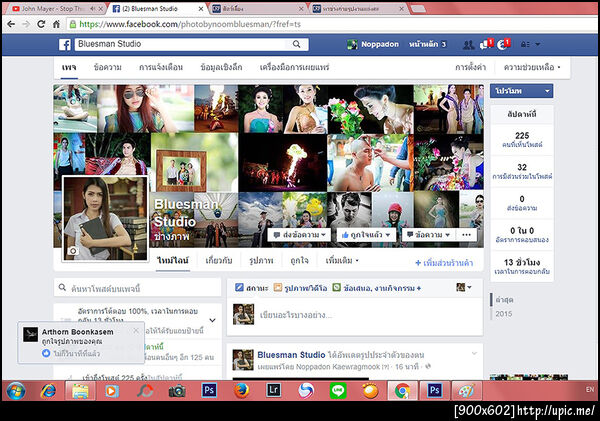
Task: Select สถานะ status composer option
Action: coord(251,288)
